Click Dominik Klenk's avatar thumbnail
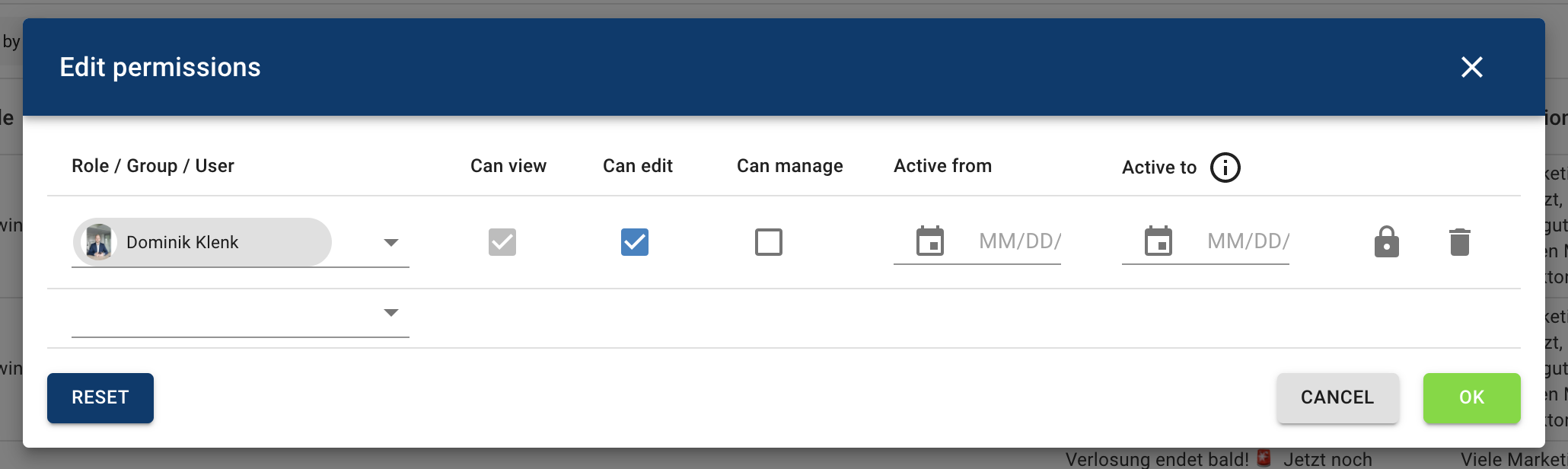 98,242
